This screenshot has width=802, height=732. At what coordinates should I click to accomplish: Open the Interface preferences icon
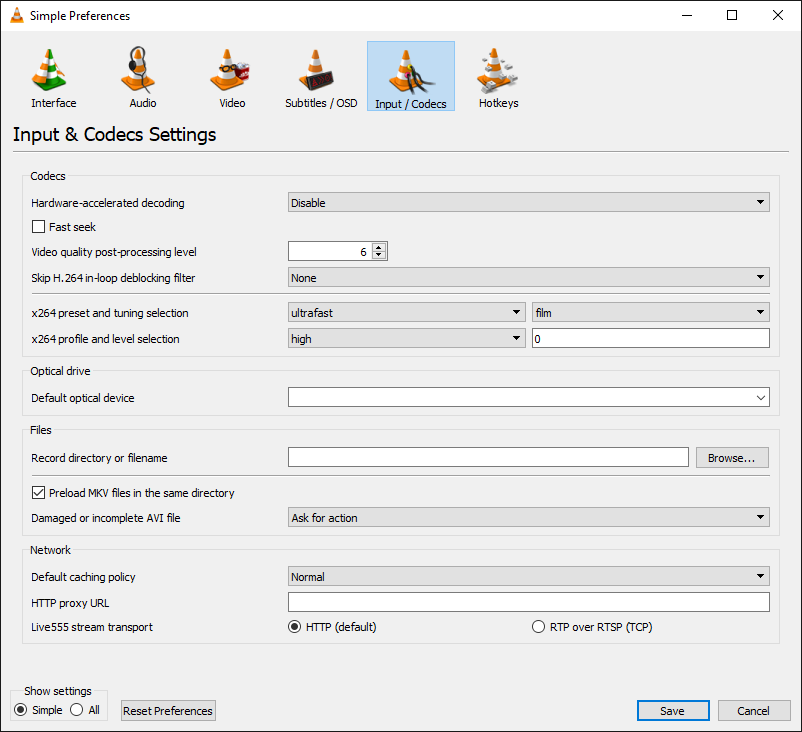tap(53, 76)
